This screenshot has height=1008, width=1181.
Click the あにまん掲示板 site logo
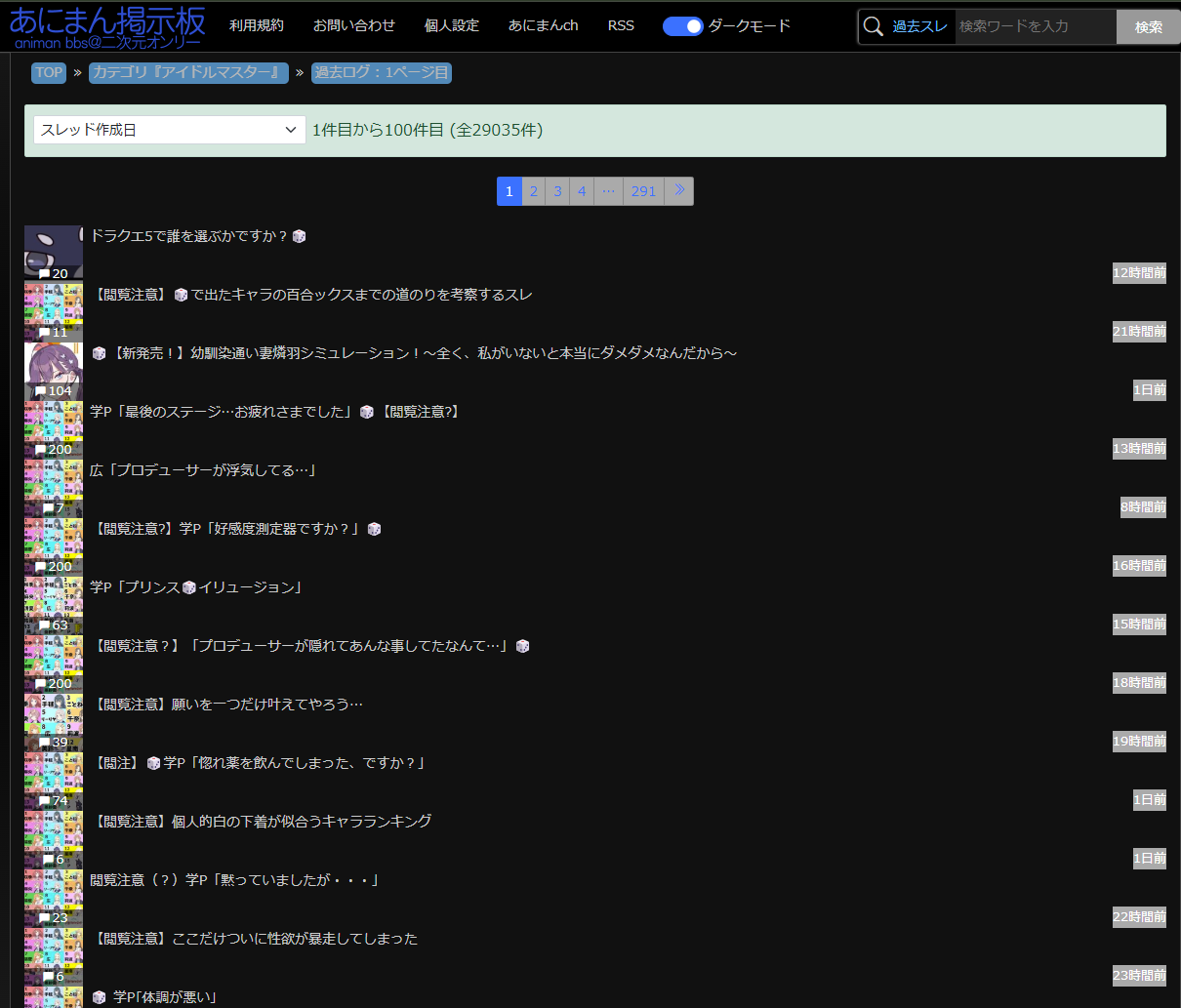pyautogui.click(x=107, y=26)
